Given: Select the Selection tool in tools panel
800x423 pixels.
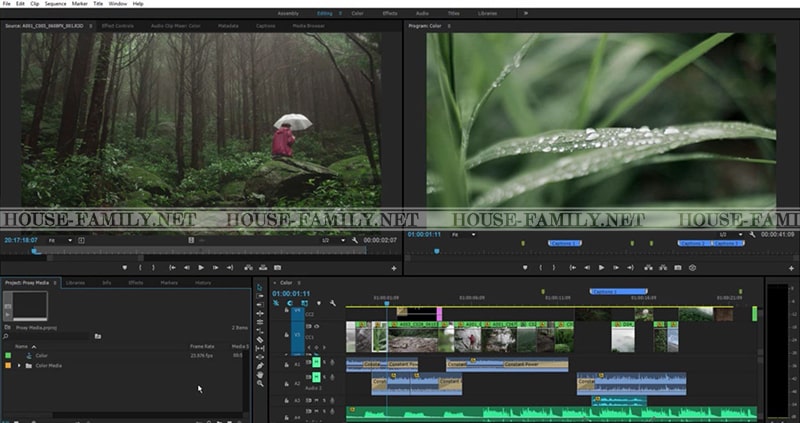Looking at the screenshot, I should (260, 287).
